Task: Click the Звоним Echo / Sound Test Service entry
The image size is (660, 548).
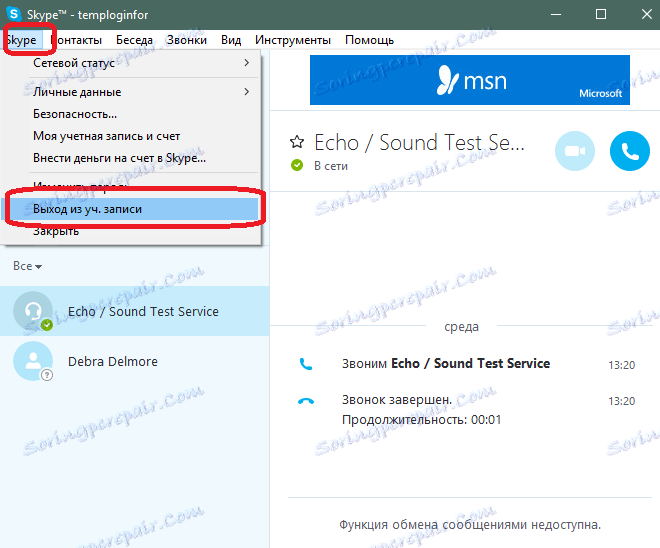Action: point(446,364)
